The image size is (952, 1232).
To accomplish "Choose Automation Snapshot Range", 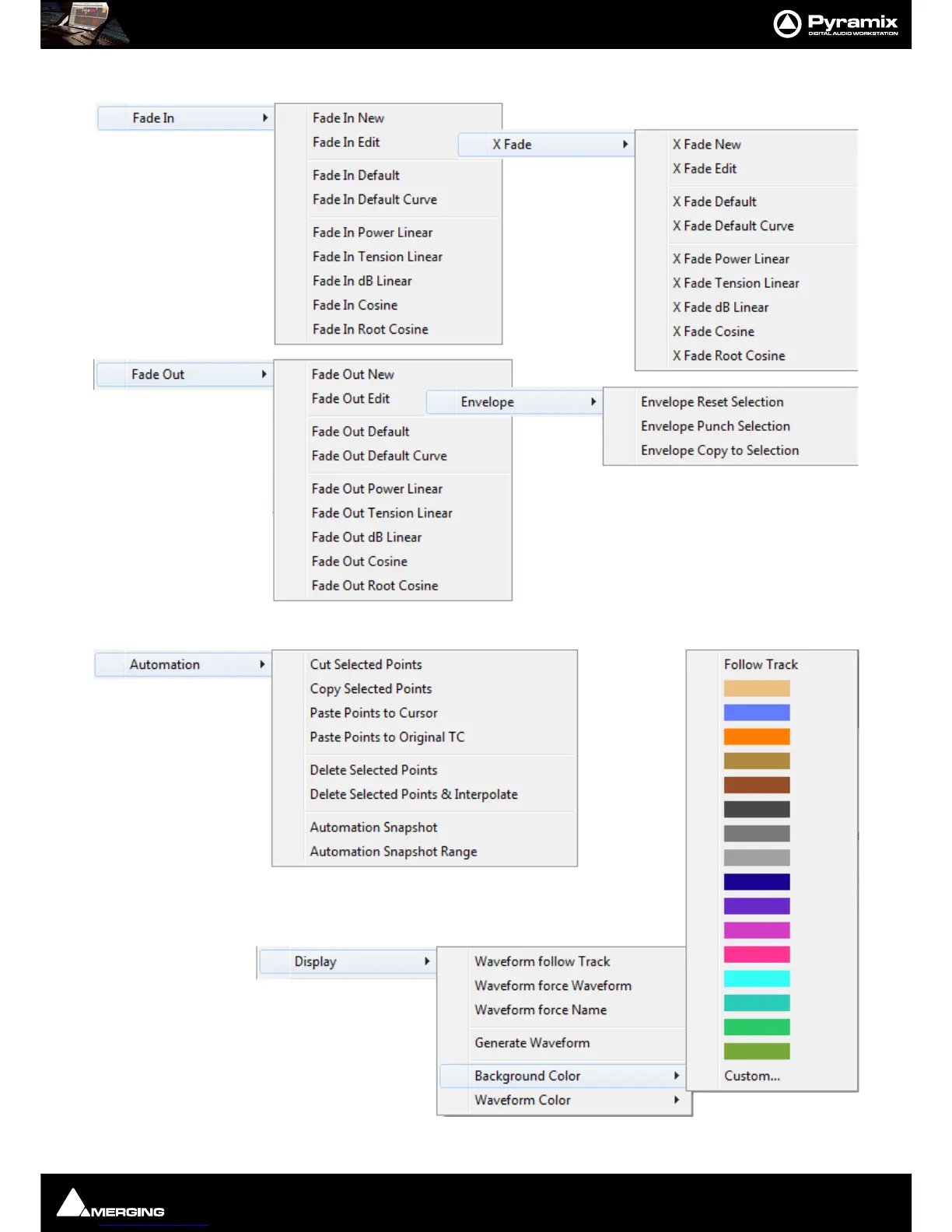I will pyautogui.click(x=394, y=852).
